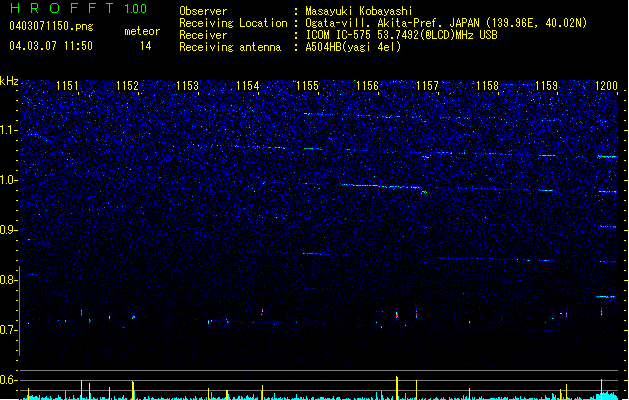The width and height of the screenshot is (629, 400).
Task: Click antenna value A504HB(yagi 4el)
Action: 353,47
